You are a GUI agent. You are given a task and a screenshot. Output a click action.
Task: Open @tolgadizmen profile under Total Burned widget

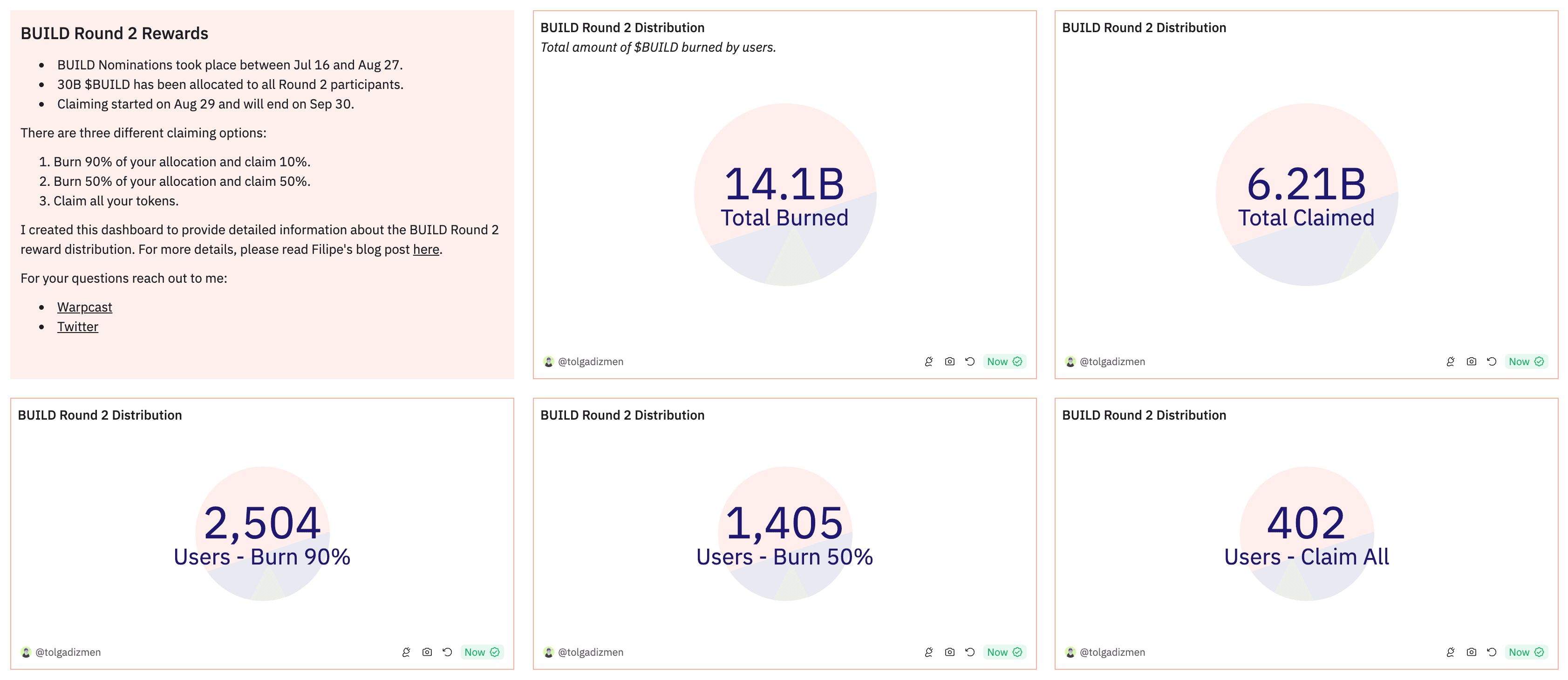coord(590,361)
